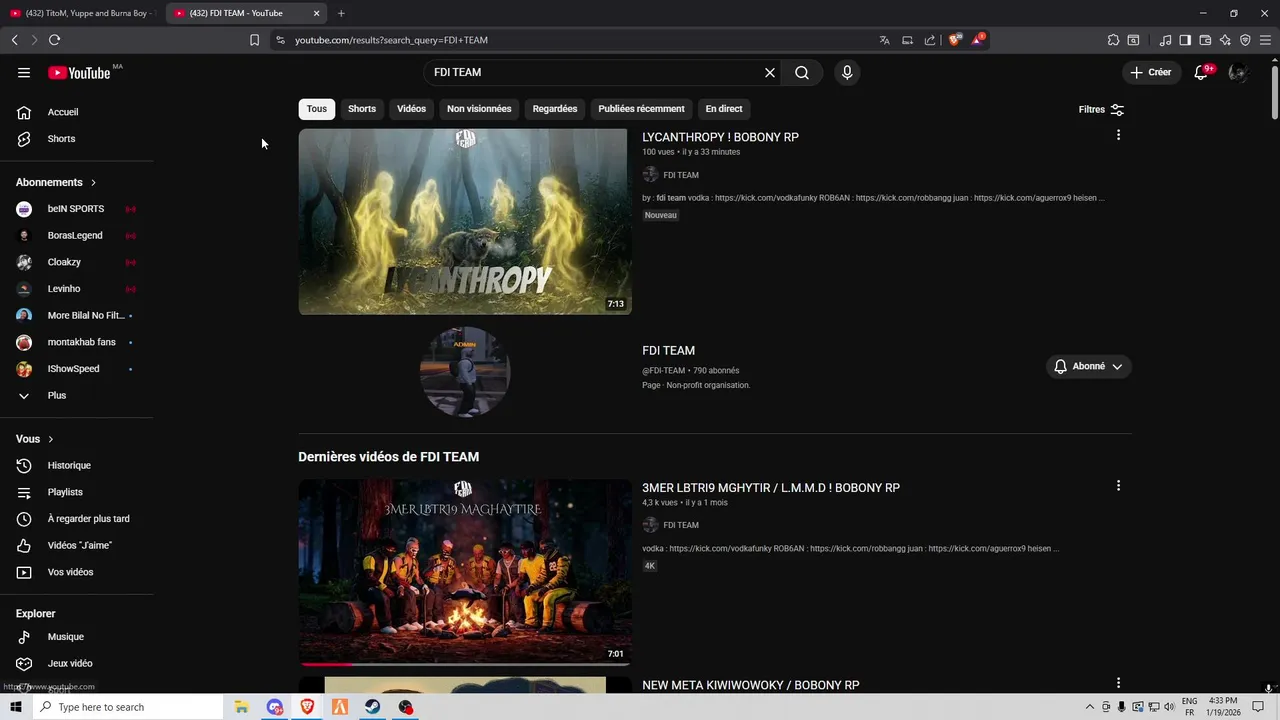The image size is (1280, 720).
Task: Open the LYCANTHROPY video thumbnail
Action: click(465, 221)
